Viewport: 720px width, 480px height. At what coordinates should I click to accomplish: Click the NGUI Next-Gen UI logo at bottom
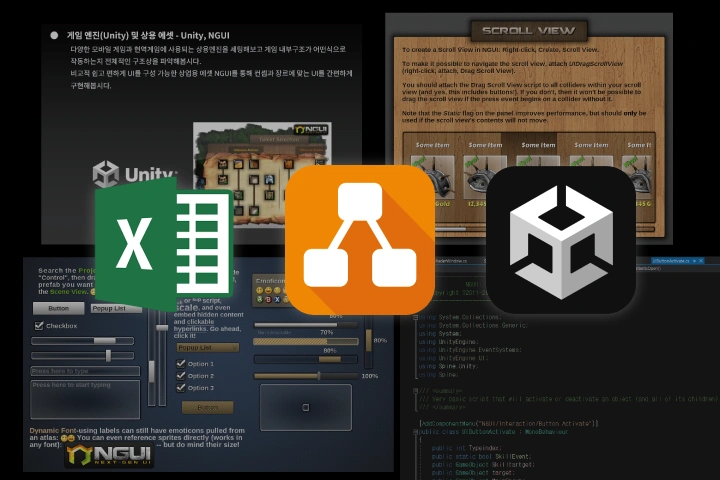point(109,455)
